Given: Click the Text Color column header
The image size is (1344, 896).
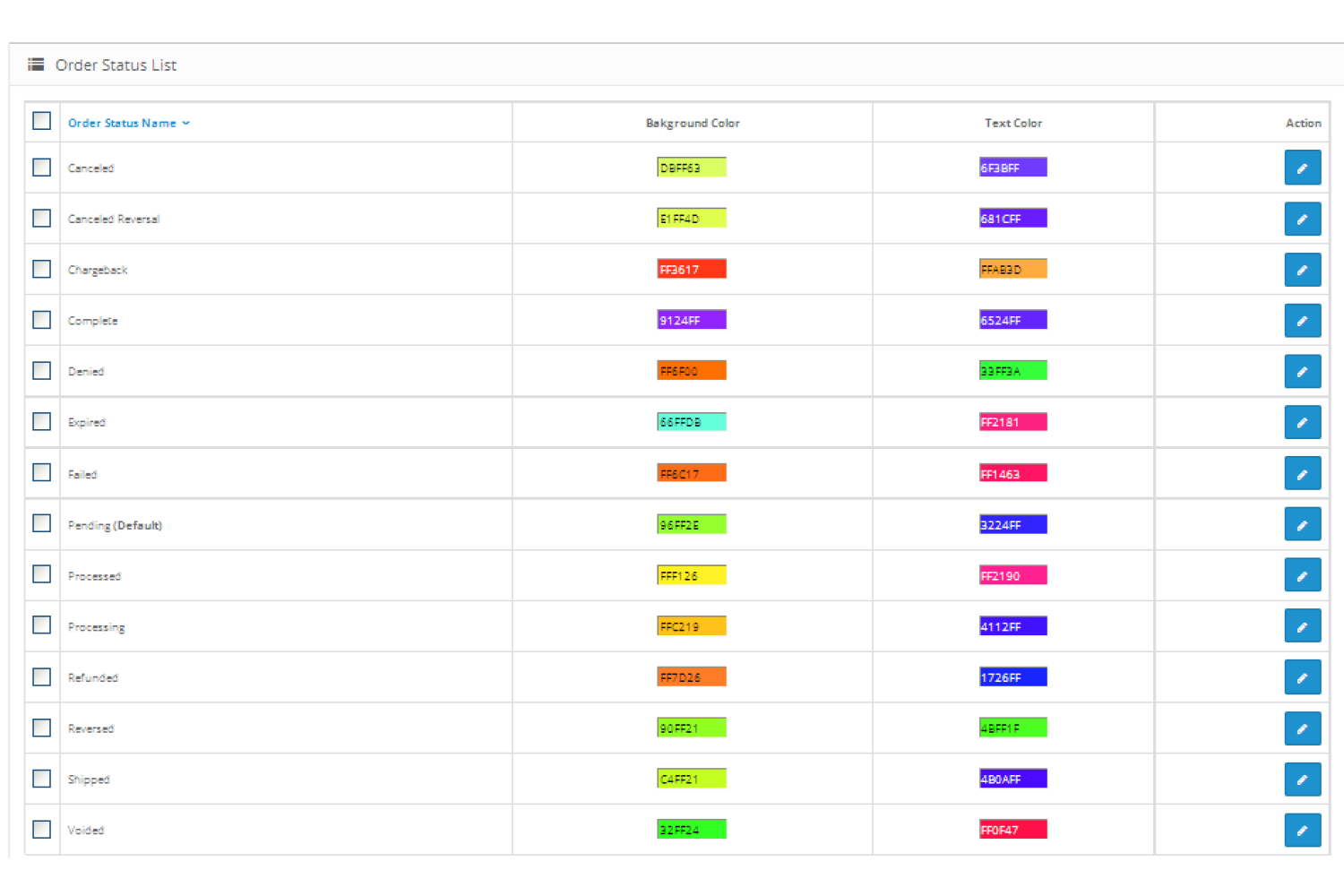Looking at the screenshot, I should tap(1012, 123).
